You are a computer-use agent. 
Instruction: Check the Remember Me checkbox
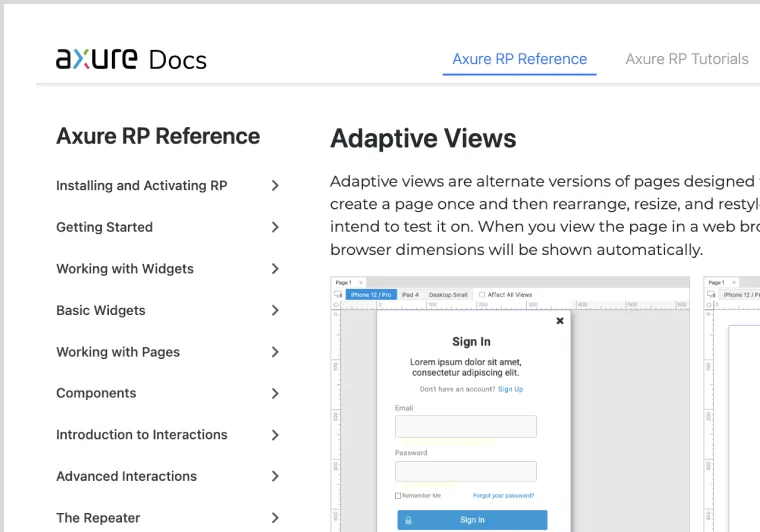click(398, 496)
